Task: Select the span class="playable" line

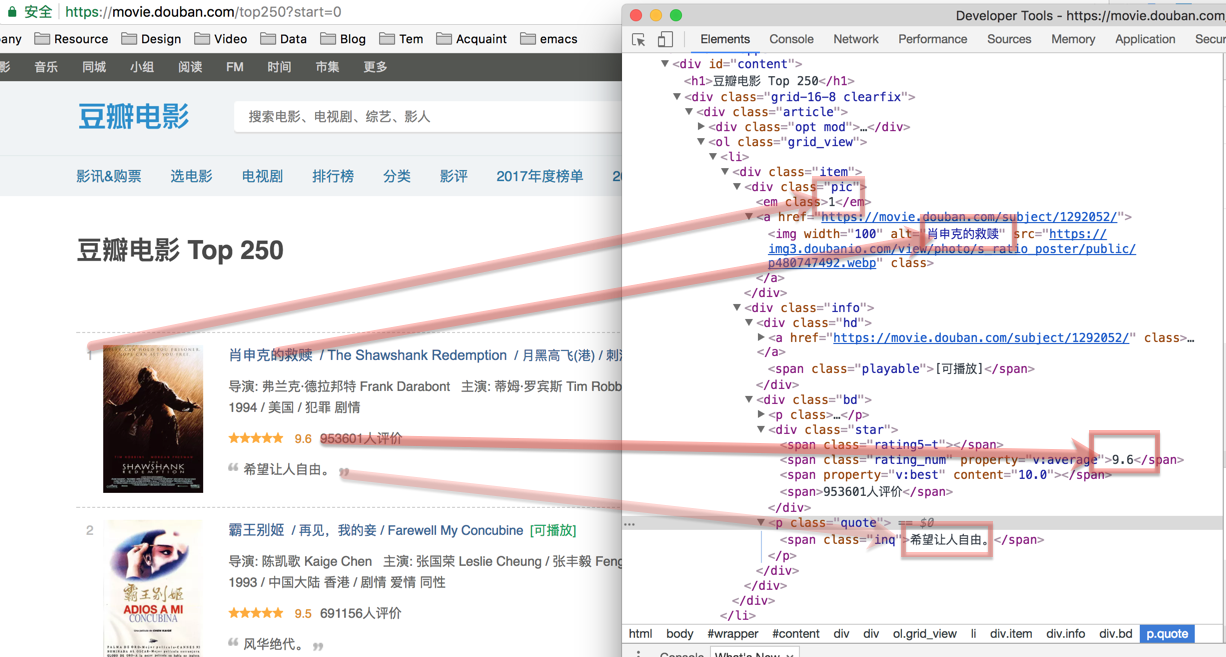Action: 901,369
